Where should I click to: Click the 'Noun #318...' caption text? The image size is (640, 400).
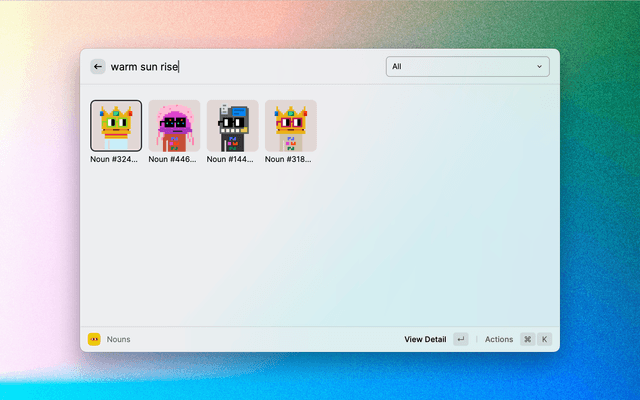(290, 159)
